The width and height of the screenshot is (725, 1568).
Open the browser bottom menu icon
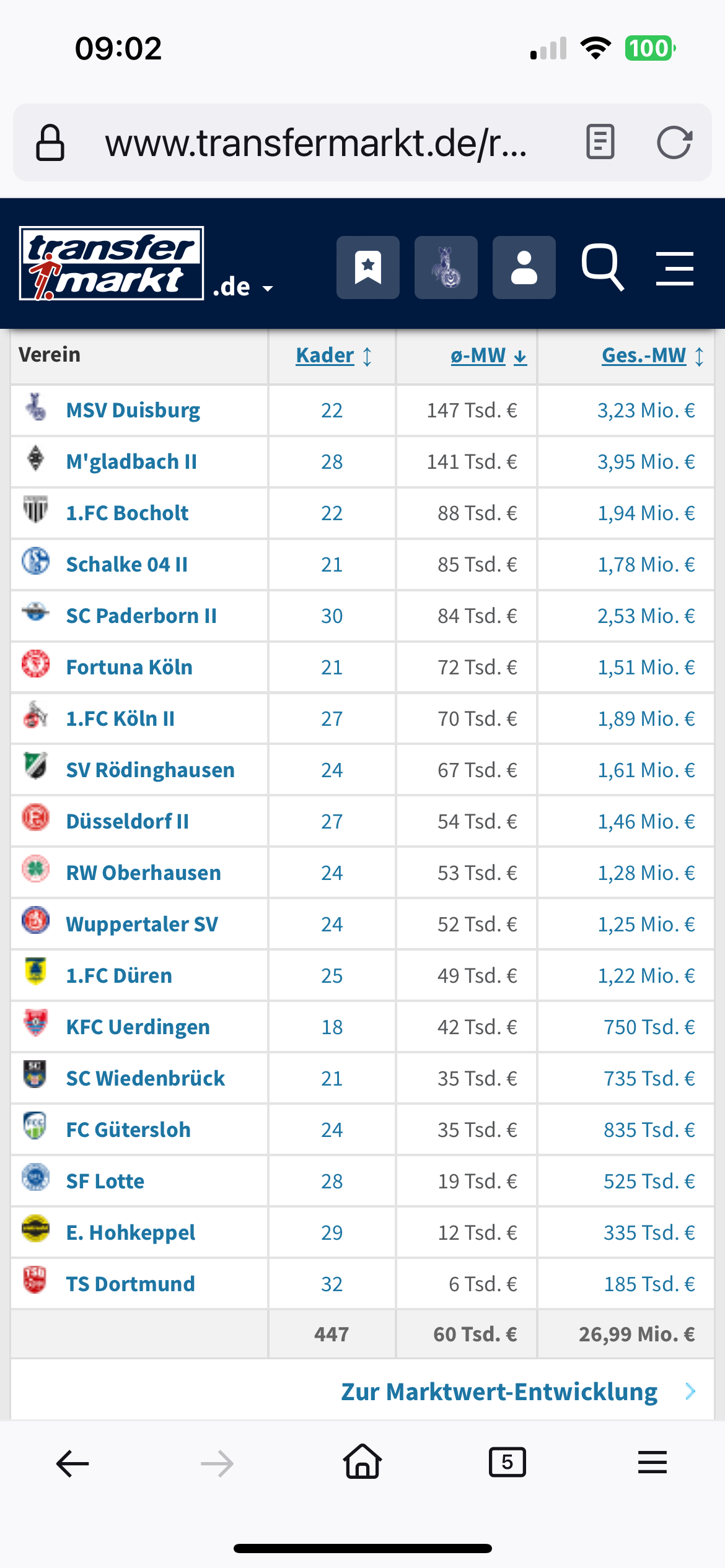coord(652,1462)
